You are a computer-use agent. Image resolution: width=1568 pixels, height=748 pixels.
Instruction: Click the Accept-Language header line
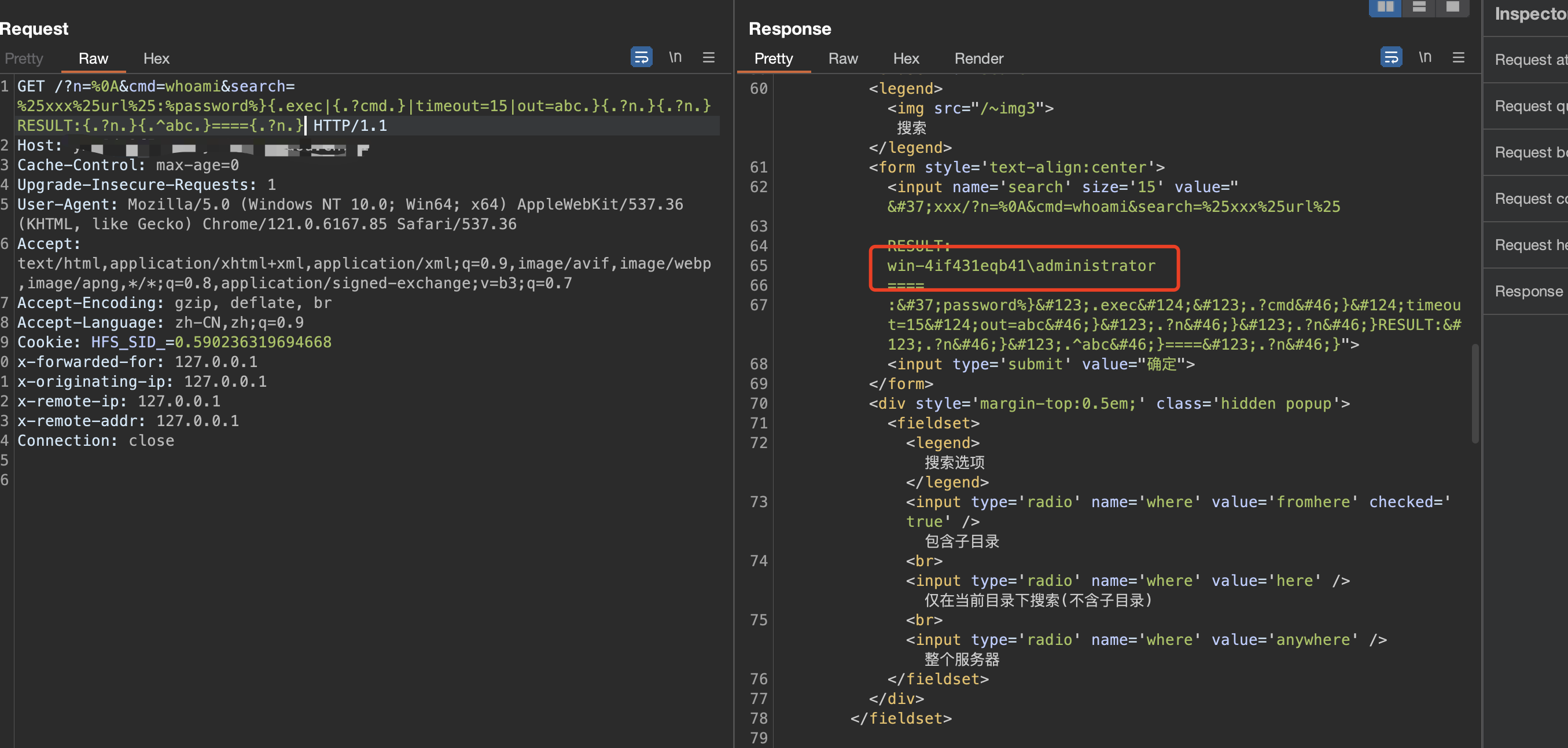point(161,322)
